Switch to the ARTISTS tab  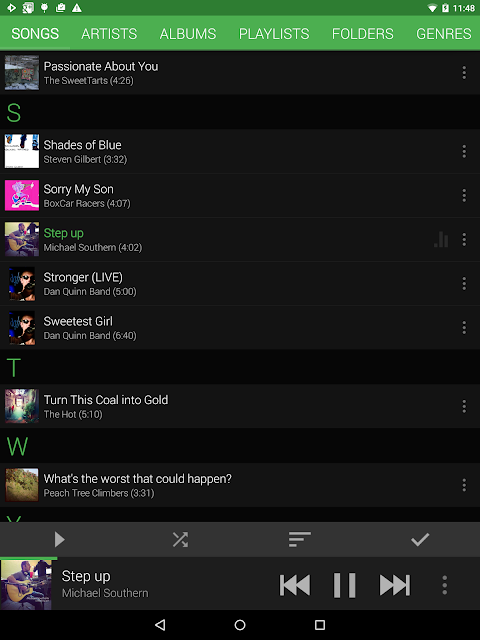pyautogui.click(x=109, y=34)
